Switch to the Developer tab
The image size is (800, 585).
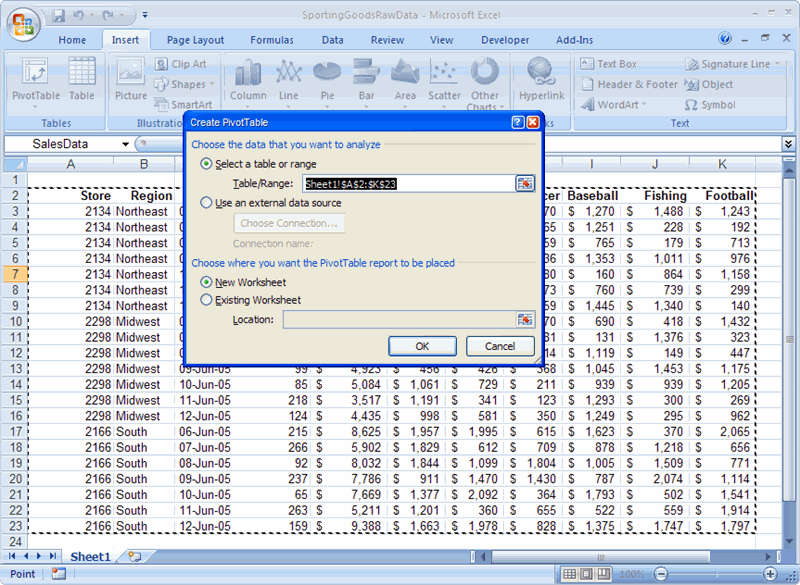505,40
